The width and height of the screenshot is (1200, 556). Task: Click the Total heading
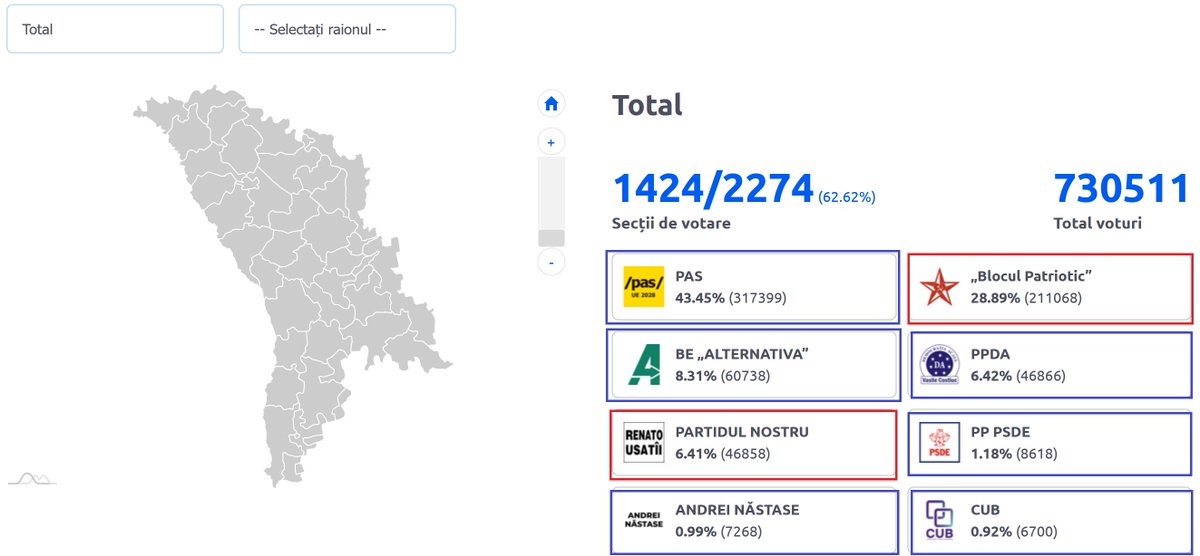pyautogui.click(x=647, y=105)
